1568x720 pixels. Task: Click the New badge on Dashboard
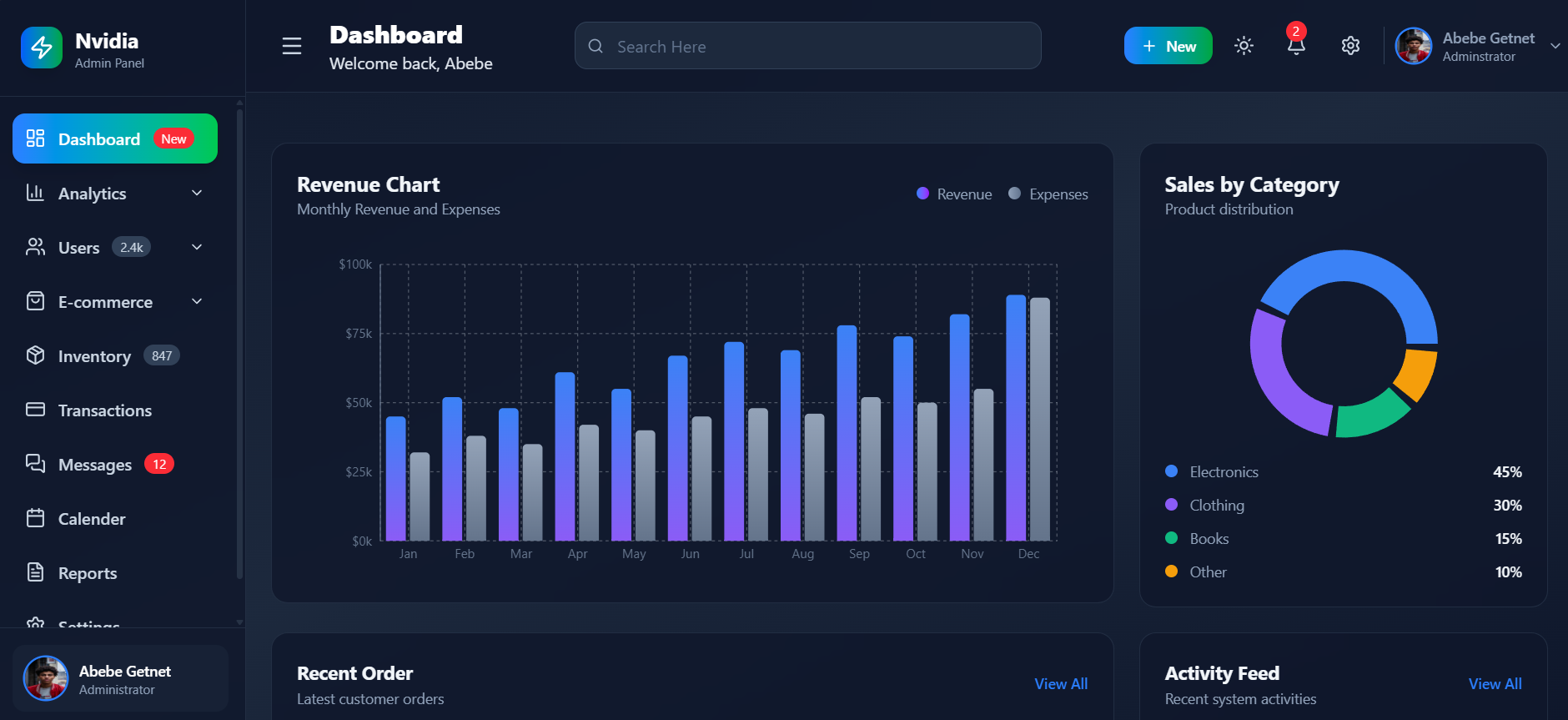pos(173,138)
